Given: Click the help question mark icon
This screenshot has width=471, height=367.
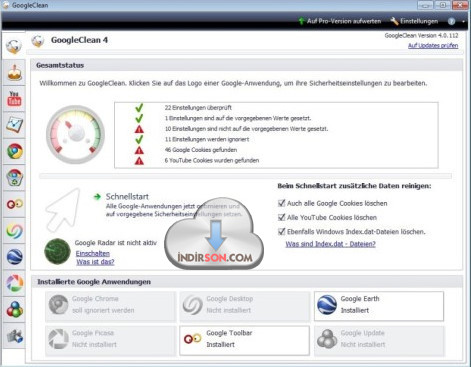Looking at the screenshot, I should [x=451, y=21].
